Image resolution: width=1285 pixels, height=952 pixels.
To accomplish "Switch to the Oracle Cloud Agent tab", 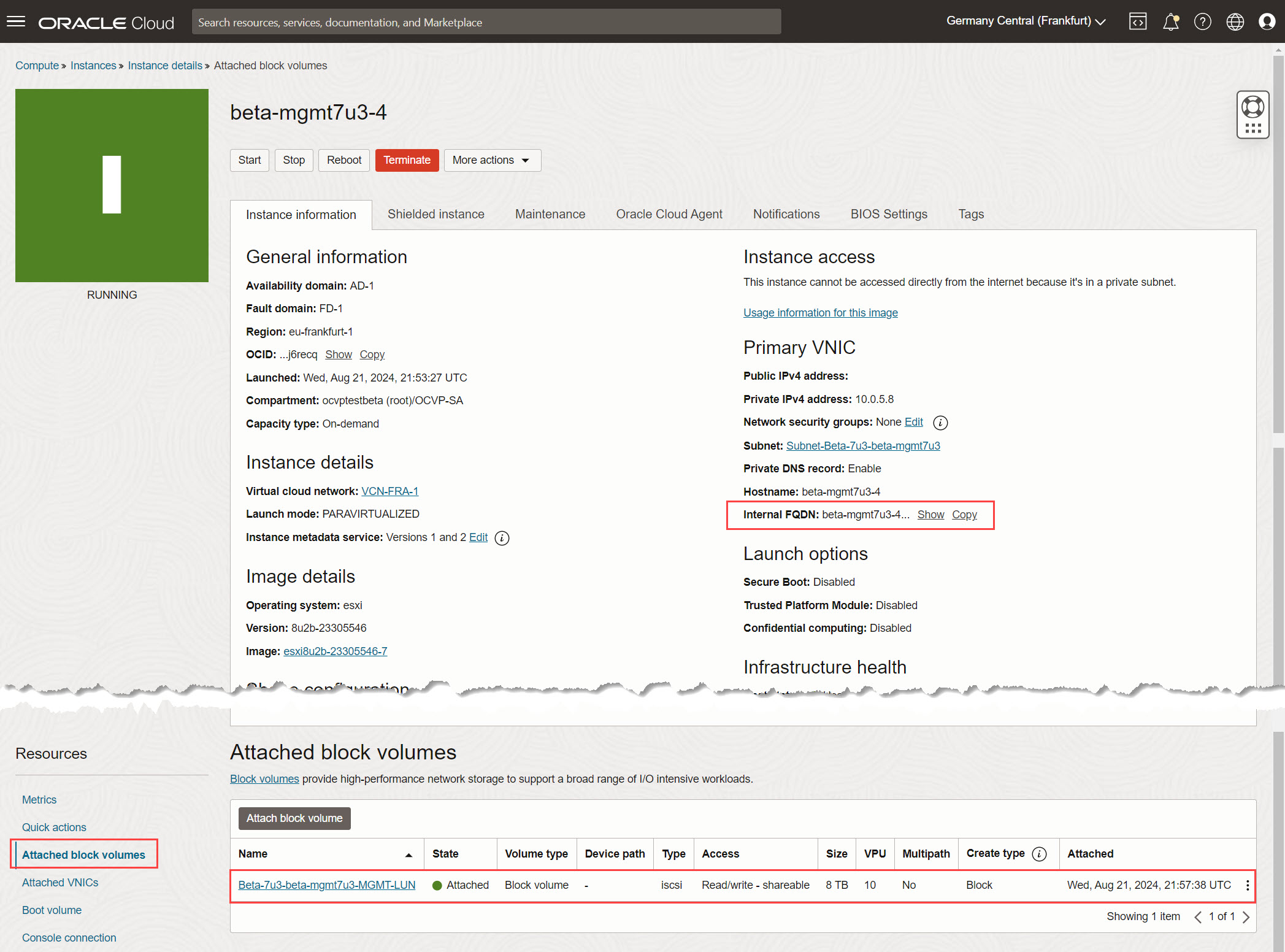I will pos(669,214).
